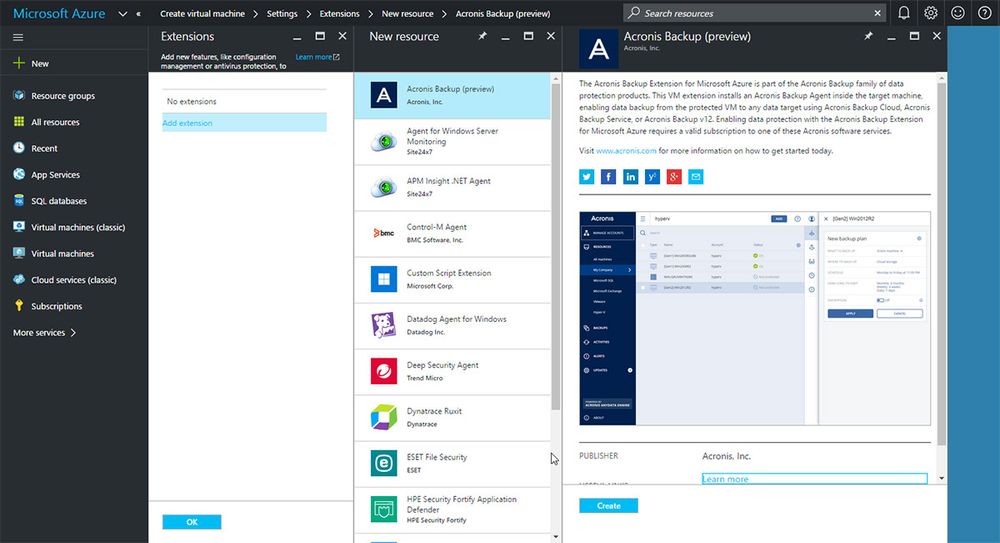Click the Virtual machines (classic) icon
The image size is (1000, 543).
coord(19,227)
